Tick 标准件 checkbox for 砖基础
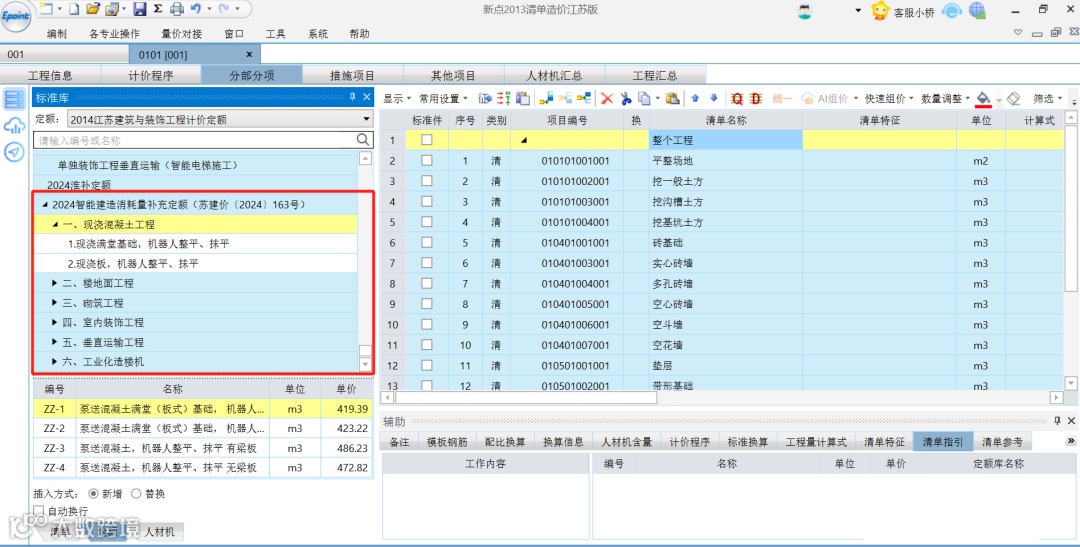The height and width of the screenshot is (547, 1080). tap(427, 242)
